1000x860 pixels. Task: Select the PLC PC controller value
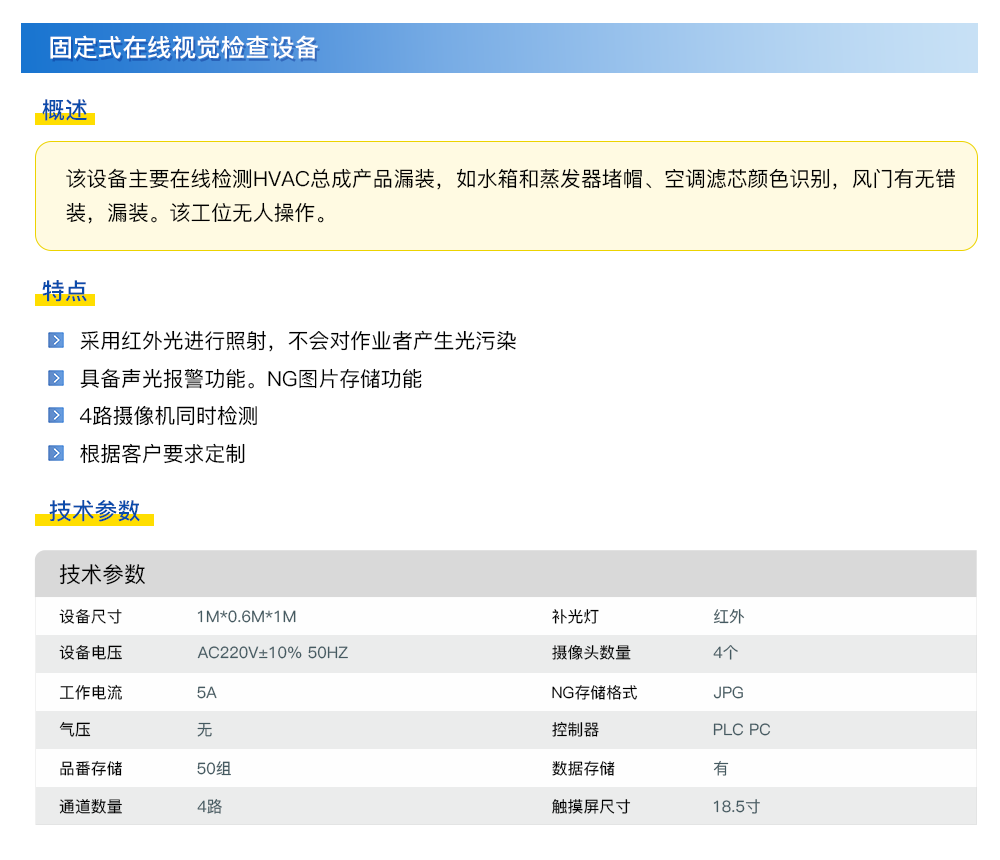(741, 730)
